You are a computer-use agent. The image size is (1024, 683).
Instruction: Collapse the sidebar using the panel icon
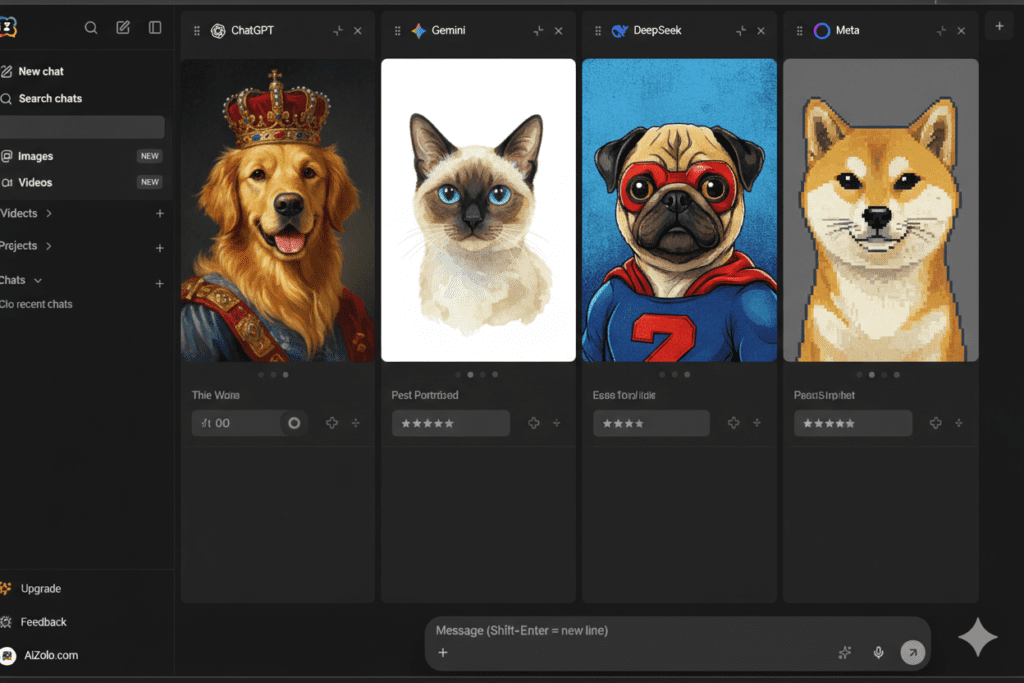click(155, 27)
